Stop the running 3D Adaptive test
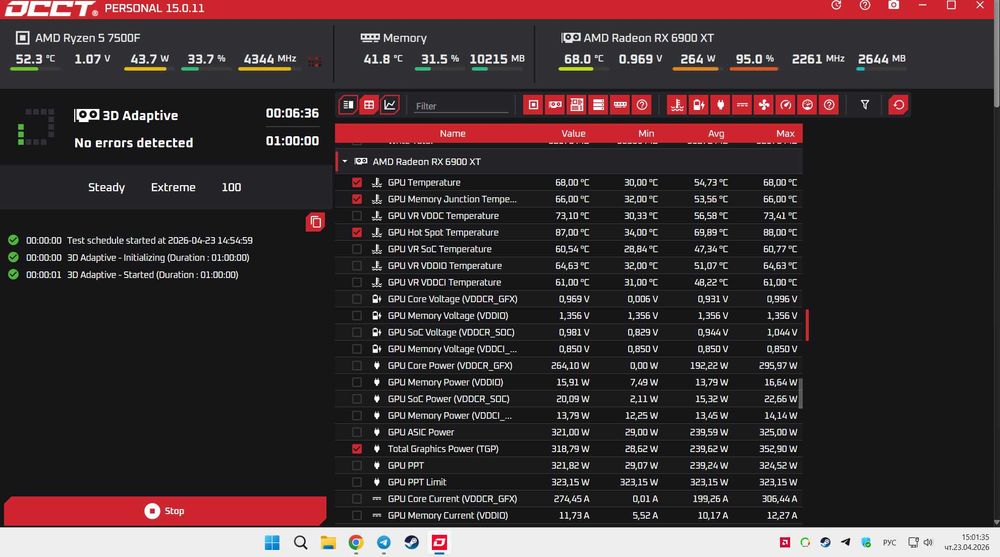The image size is (1000, 557). point(165,510)
